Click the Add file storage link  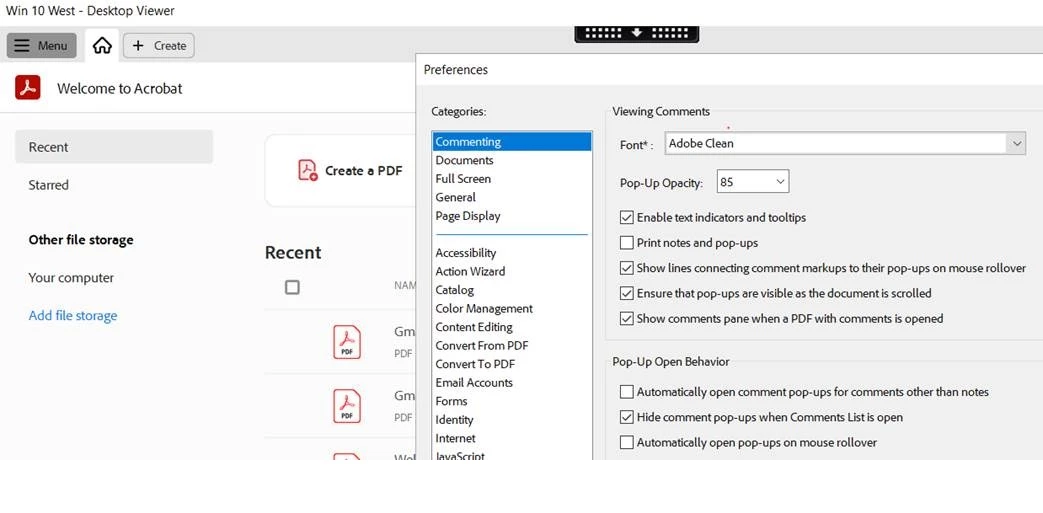pyautogui.click(x=73, y=315)
